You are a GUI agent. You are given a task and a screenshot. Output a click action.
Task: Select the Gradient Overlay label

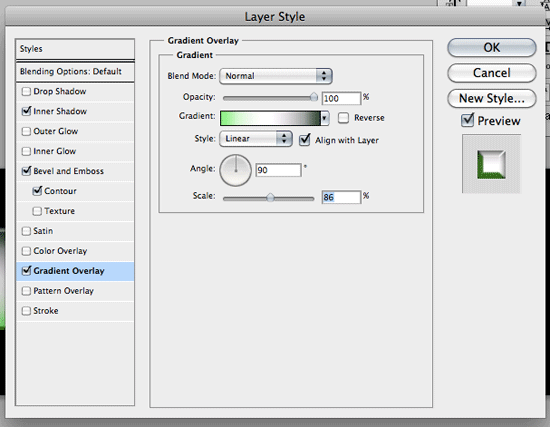(x=69, y=271)
